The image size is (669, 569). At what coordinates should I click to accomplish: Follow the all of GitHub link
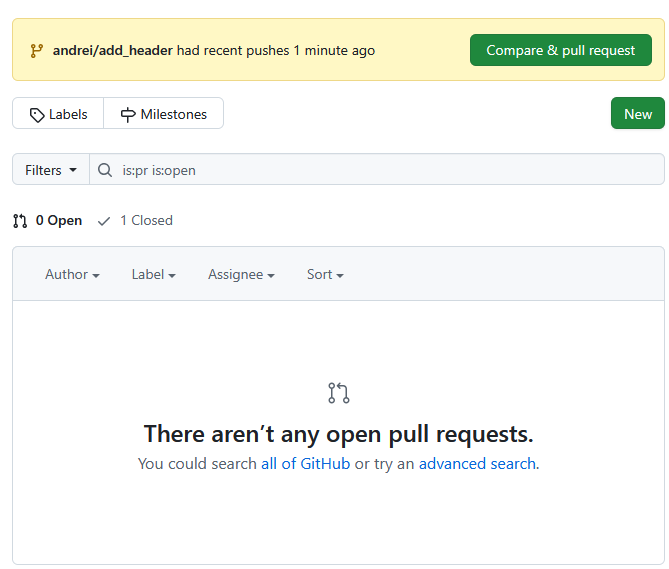pyautogui.click(x=305, y=464)
